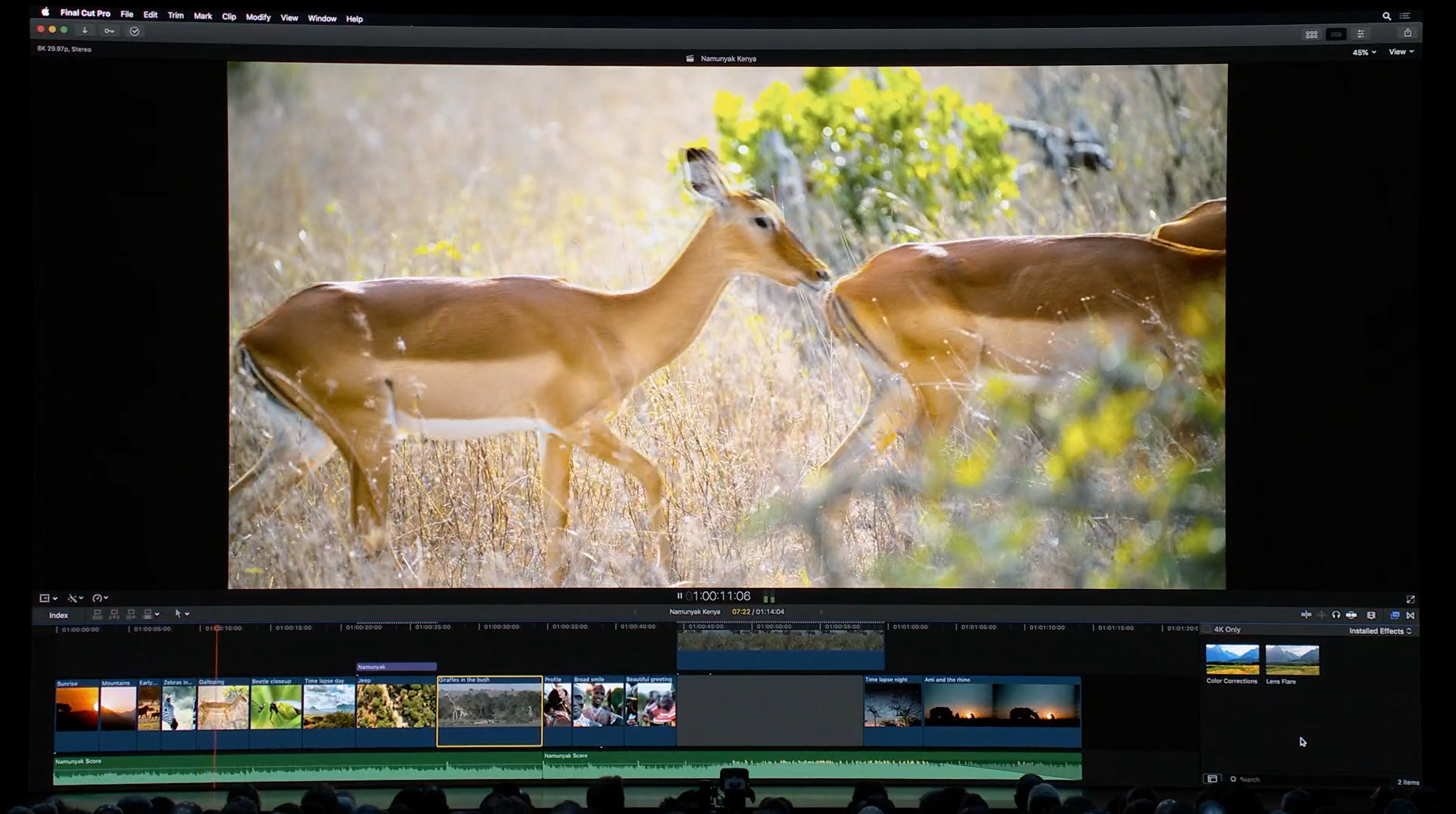Toggle the effects browser icon
This screenshot has height=814, width=1456.
(x=1394, y=615)
